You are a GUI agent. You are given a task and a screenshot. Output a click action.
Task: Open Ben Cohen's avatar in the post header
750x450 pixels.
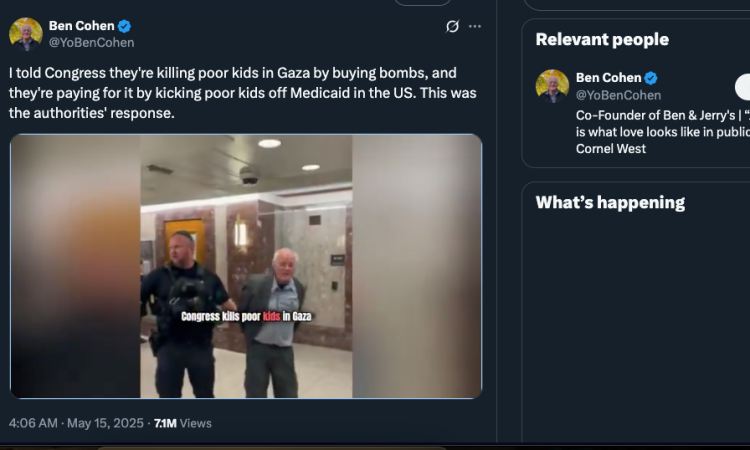(26, 34)
